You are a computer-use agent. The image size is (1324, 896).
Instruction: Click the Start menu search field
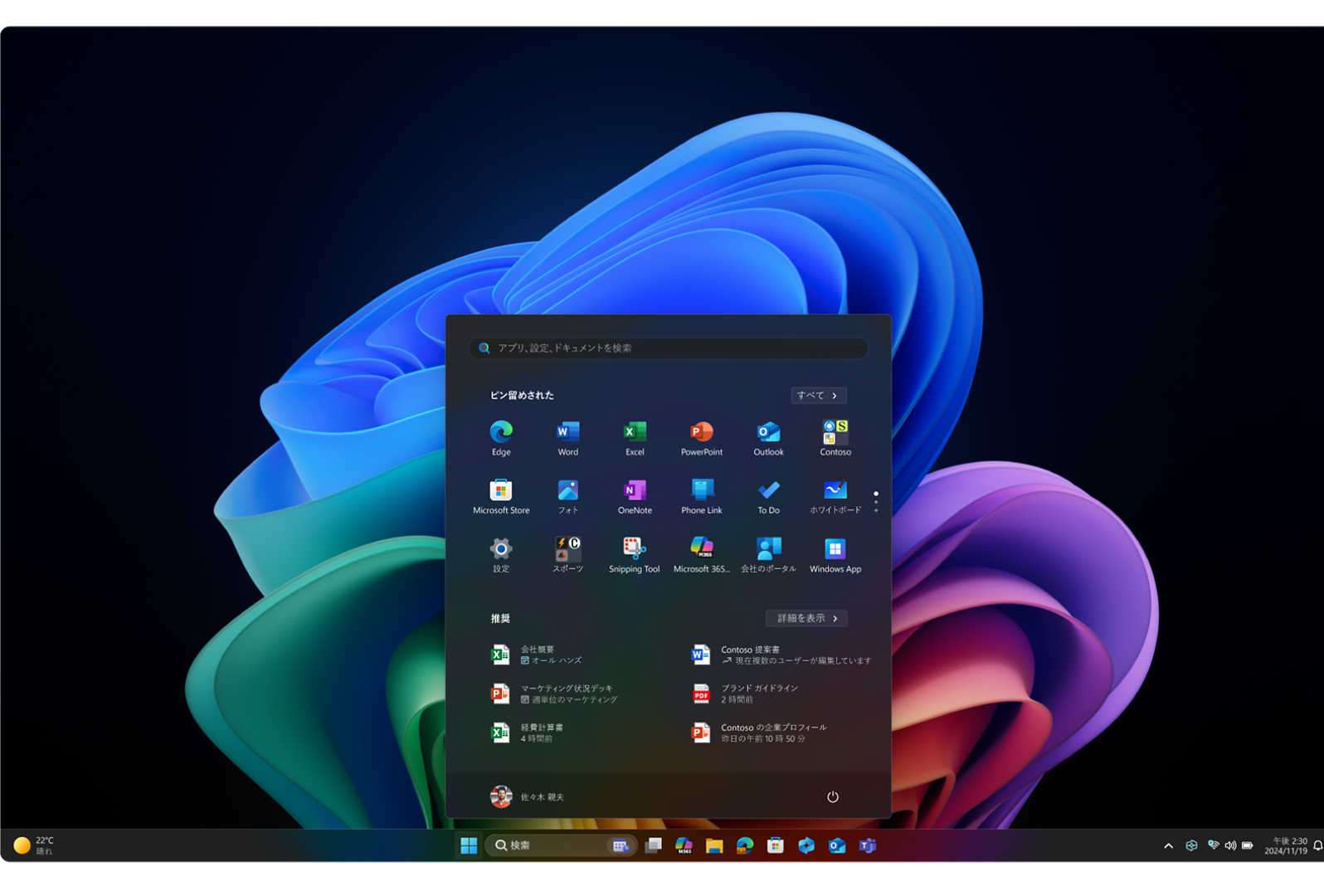coord(669,348)
